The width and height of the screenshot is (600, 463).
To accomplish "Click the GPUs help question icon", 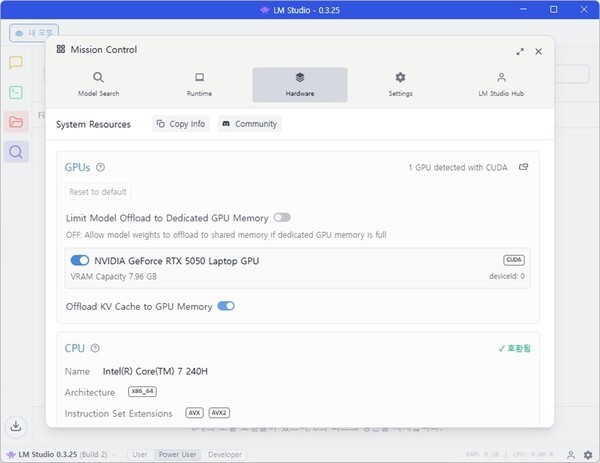I will pyautogui.click(x=100, y=168).
